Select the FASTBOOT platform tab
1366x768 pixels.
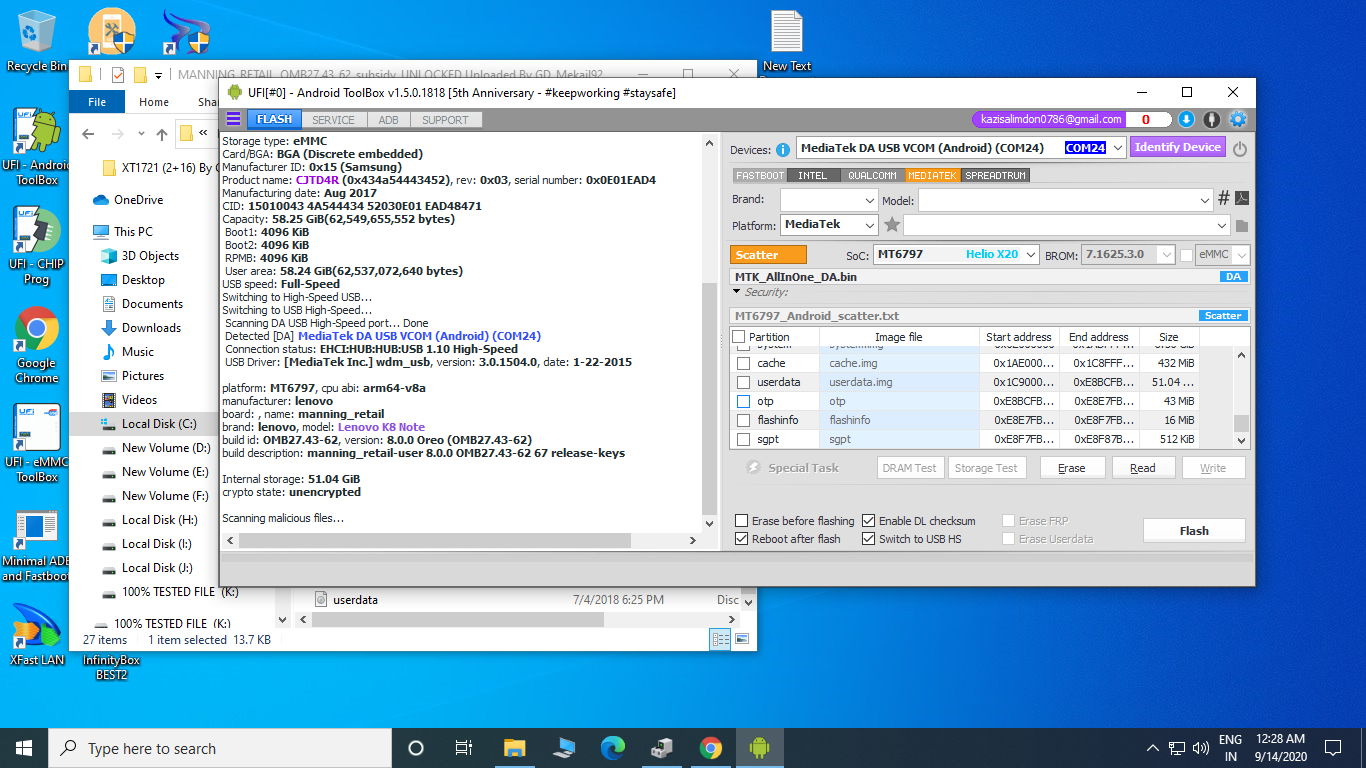coord(760,175)
